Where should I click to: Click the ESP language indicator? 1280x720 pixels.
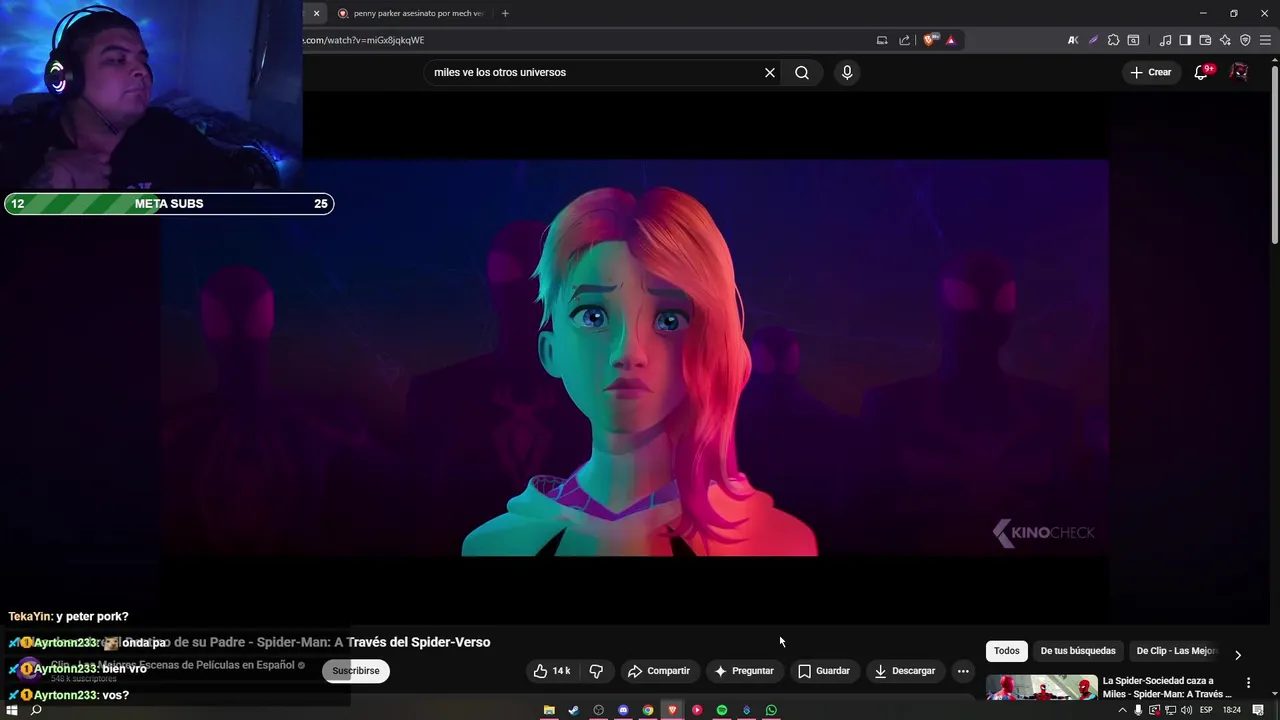coord(1206,710)
